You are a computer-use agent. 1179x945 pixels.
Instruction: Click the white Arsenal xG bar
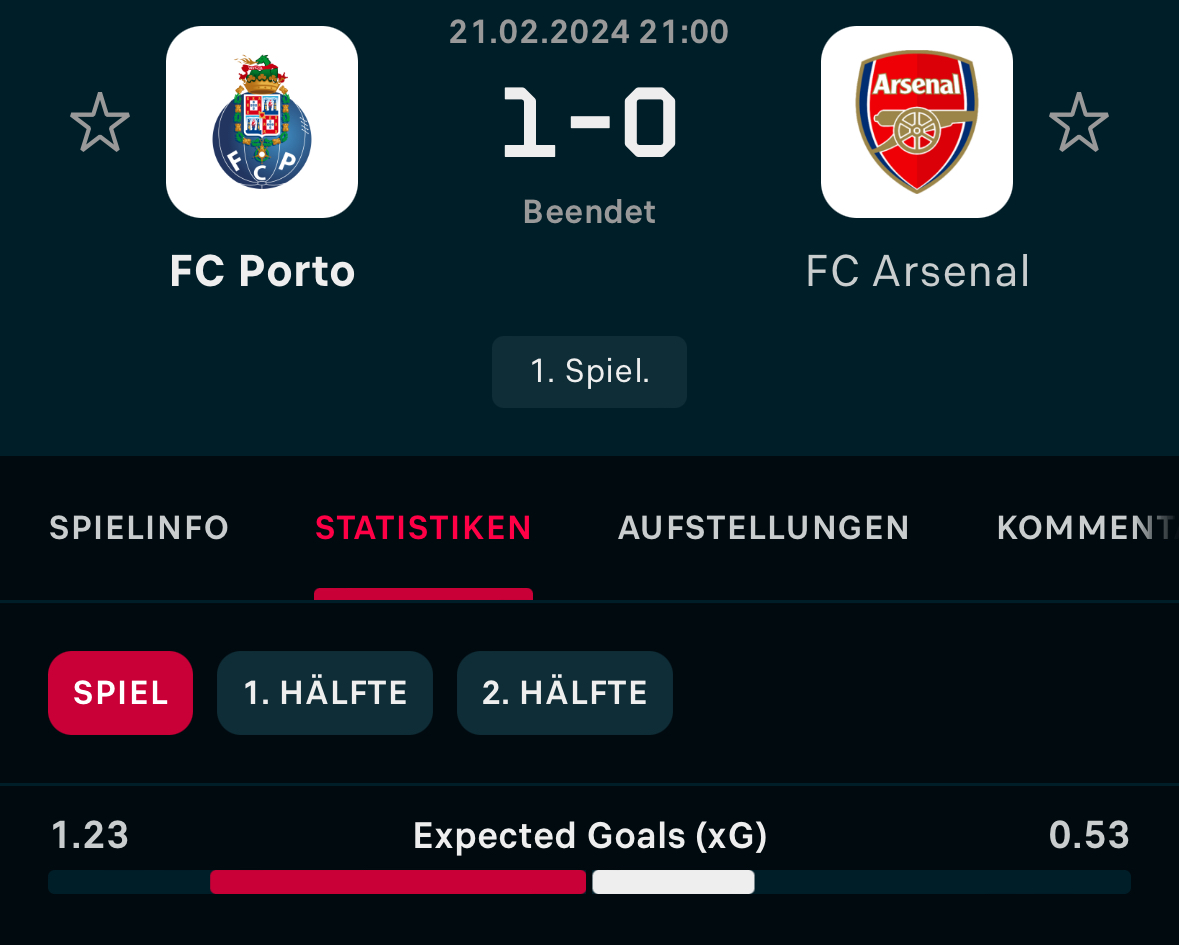click(x=673, y=882)
